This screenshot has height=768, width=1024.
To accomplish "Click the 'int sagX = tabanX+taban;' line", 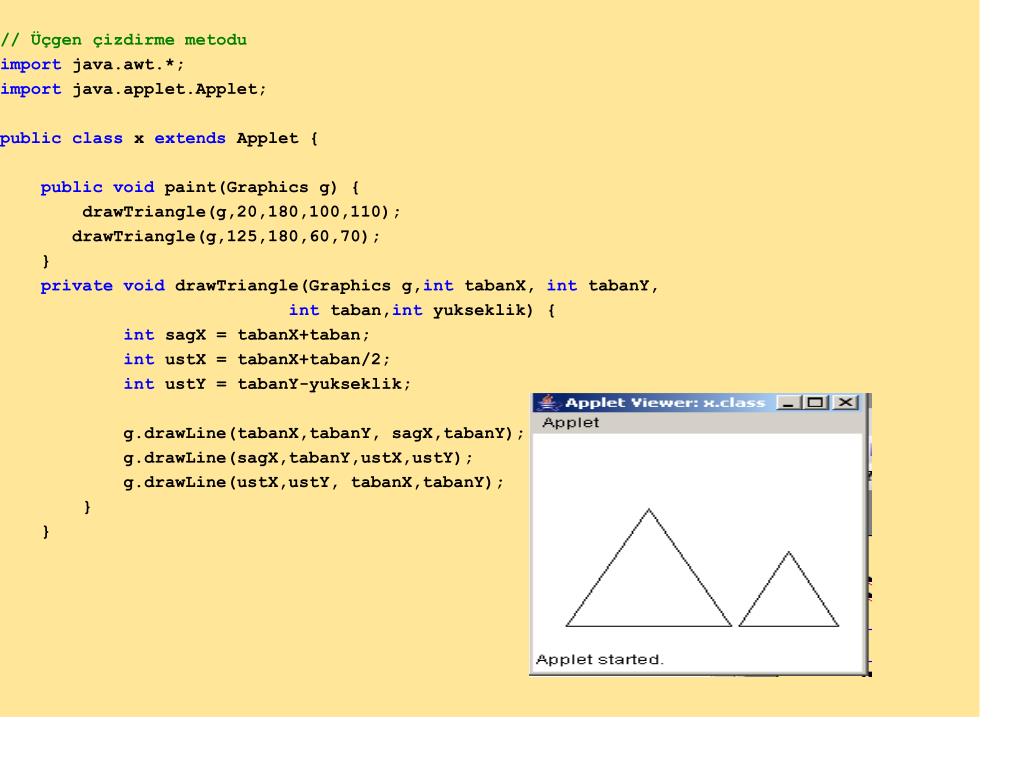I will click(x=246, y=335).
